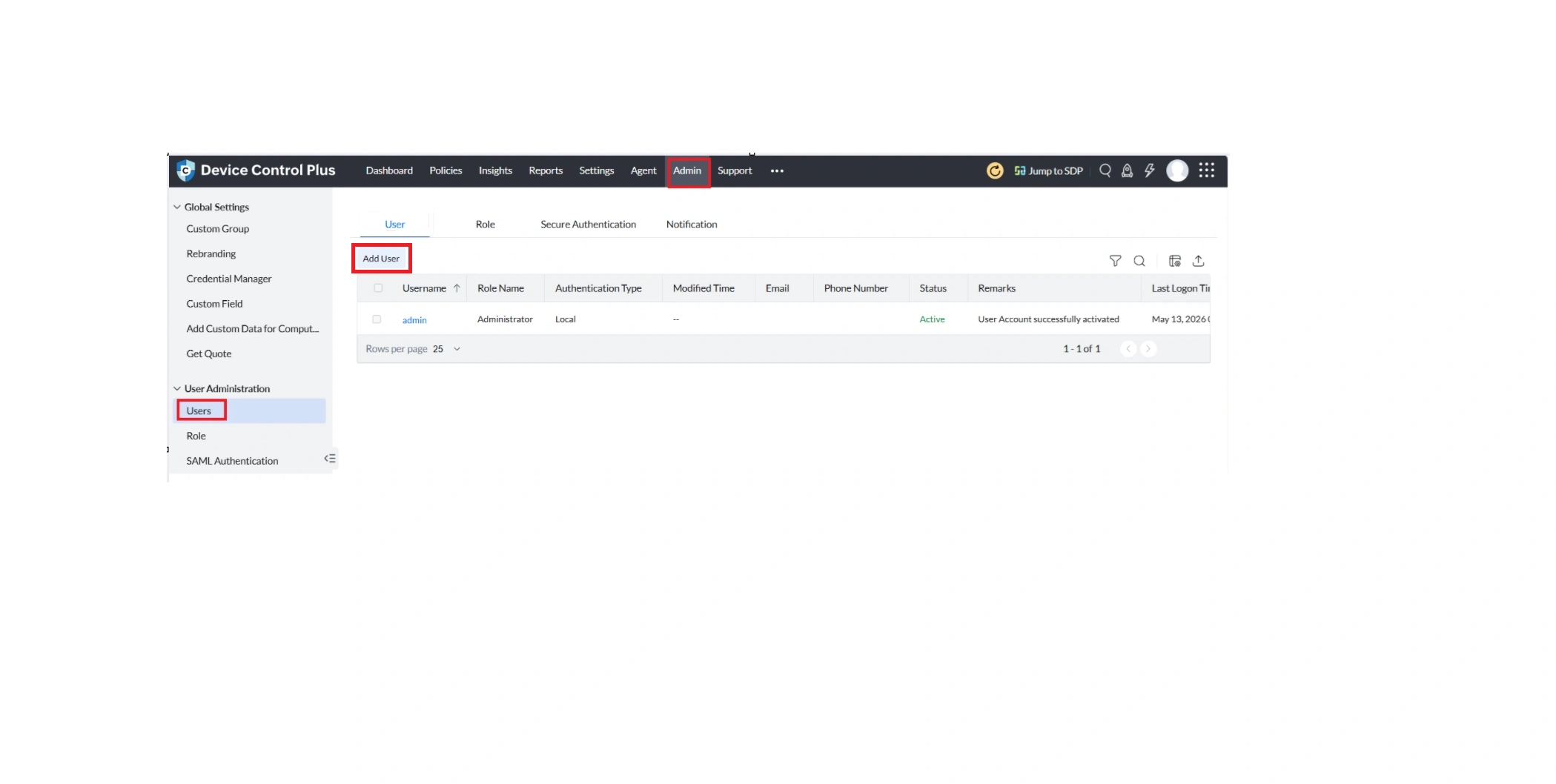Open Custom Group in sidebar
1556x784 pixels.
tap(218, 229)
